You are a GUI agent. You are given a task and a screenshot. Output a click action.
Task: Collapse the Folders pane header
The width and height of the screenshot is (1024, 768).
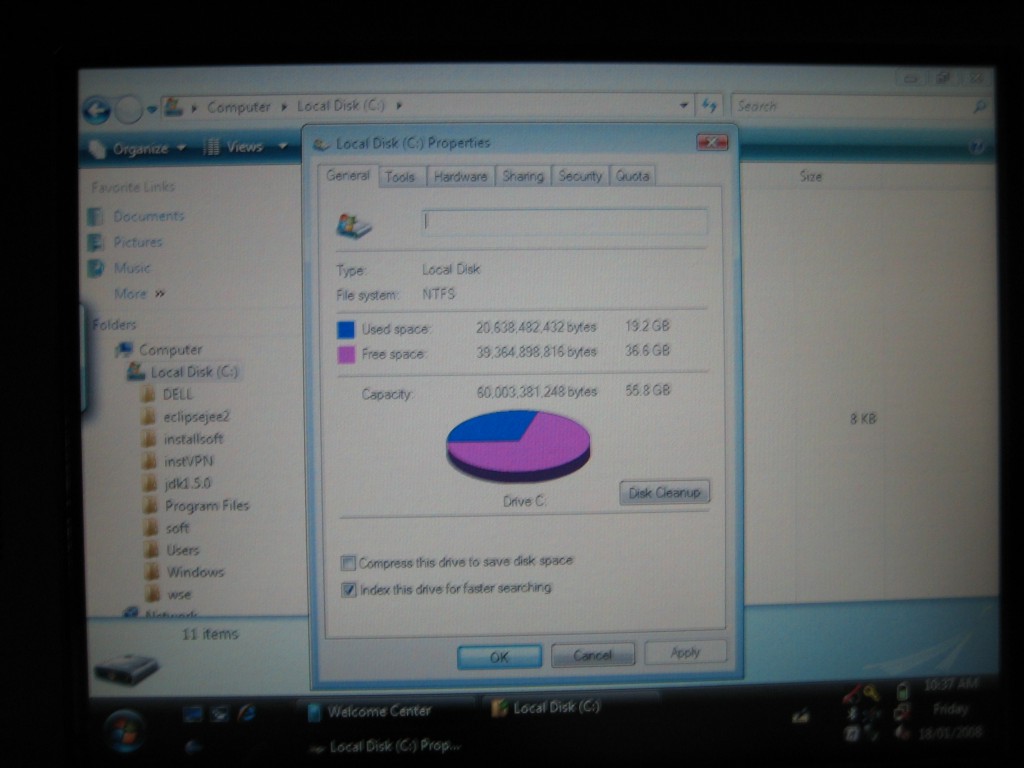114,325
